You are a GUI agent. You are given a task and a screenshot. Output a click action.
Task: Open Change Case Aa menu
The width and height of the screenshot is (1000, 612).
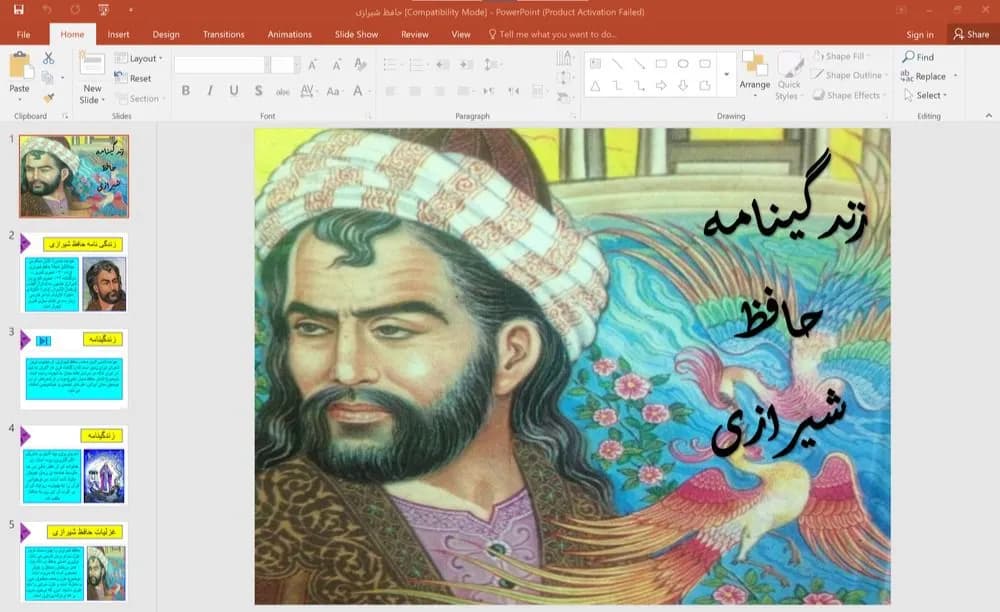point(334,91)
